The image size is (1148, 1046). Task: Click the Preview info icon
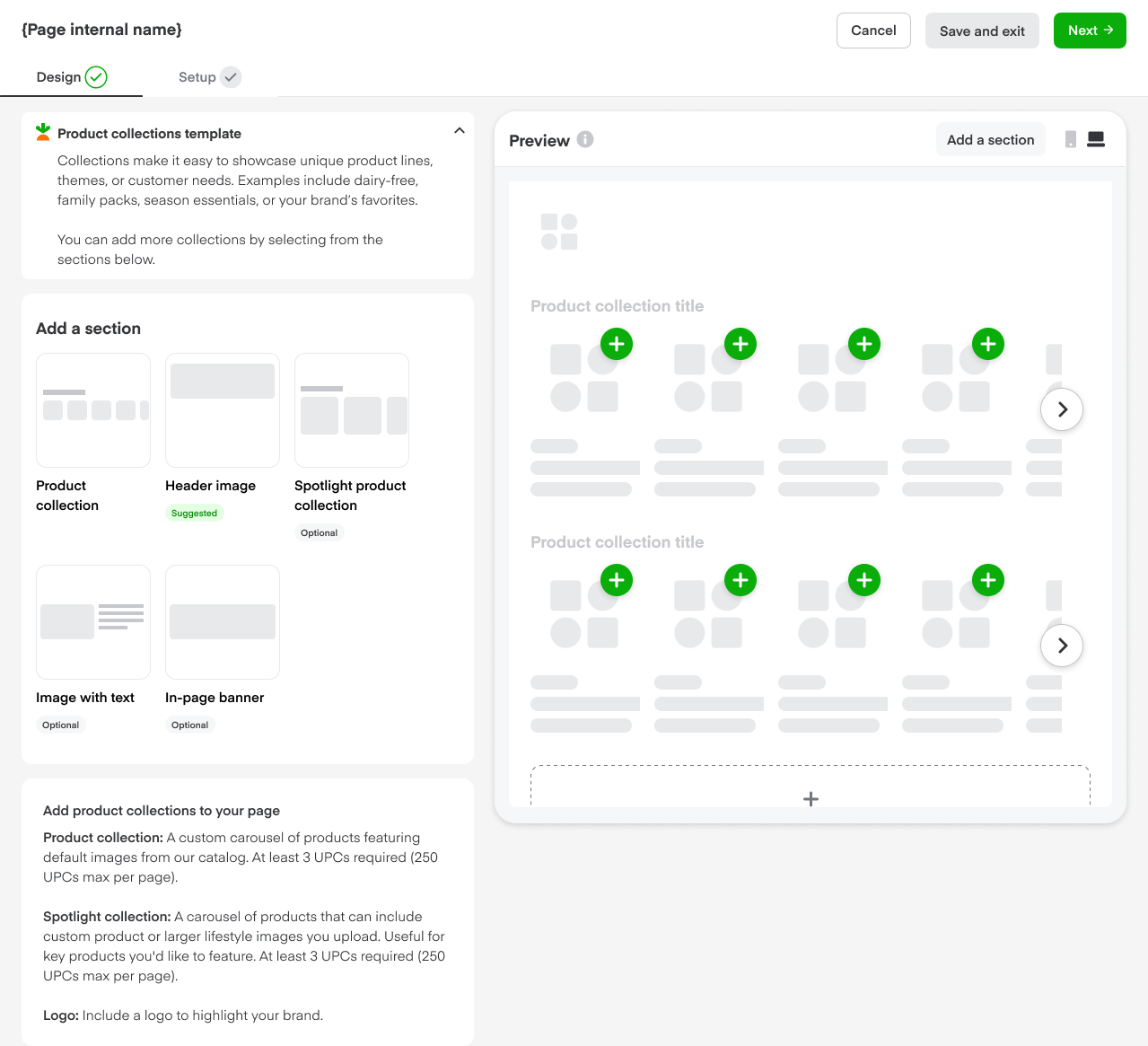click(585, 139)
